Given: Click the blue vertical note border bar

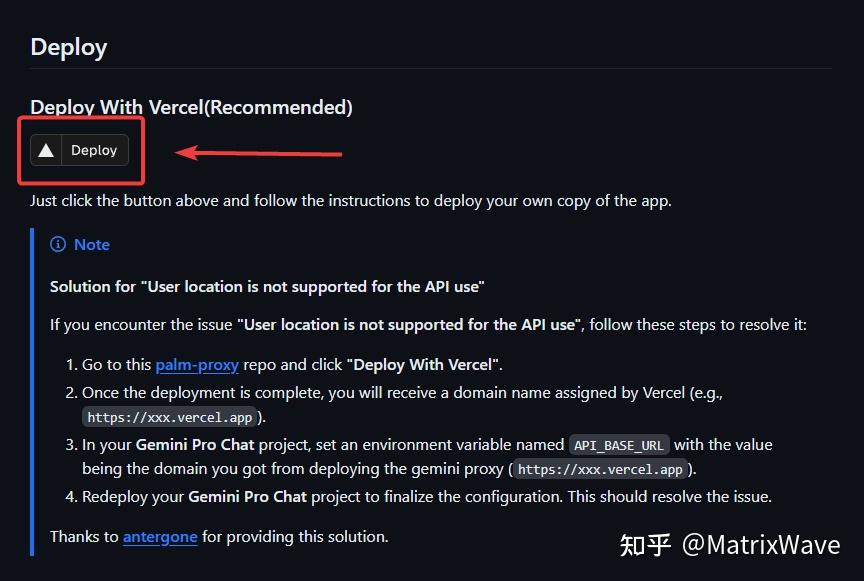Looking at the screenshot, I should (32, 392).
